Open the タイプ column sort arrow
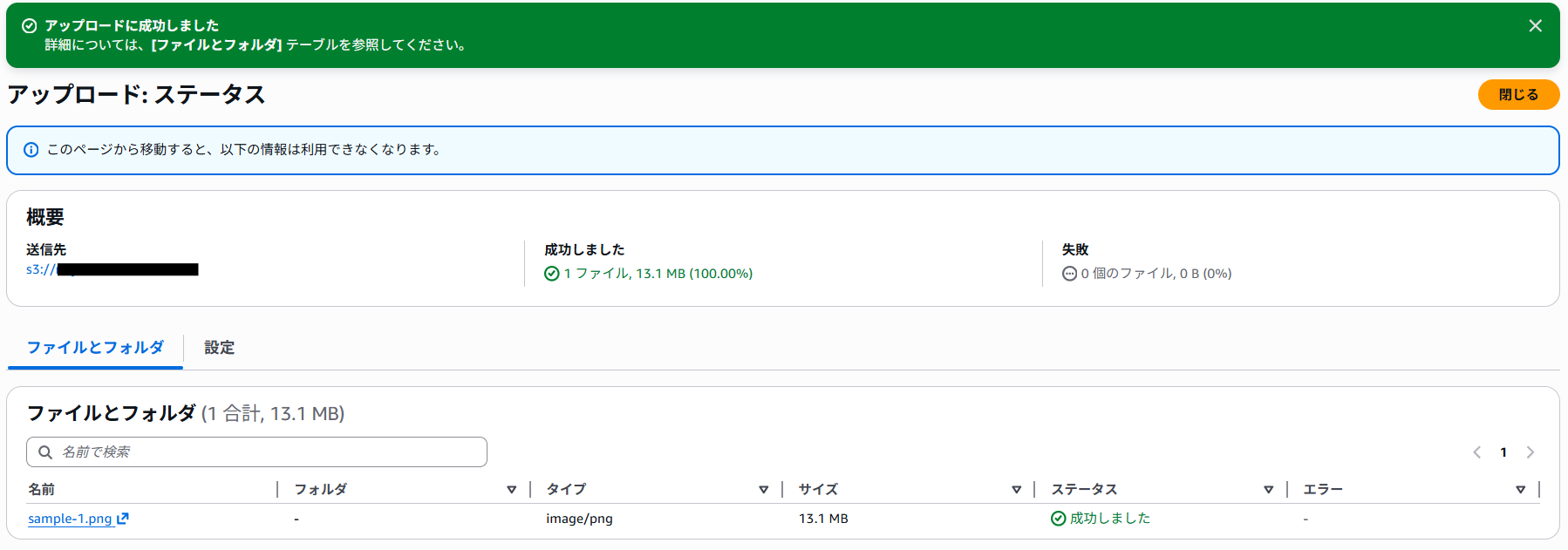The height and width of the screenshot is (550, 1568). pos(764,490)
